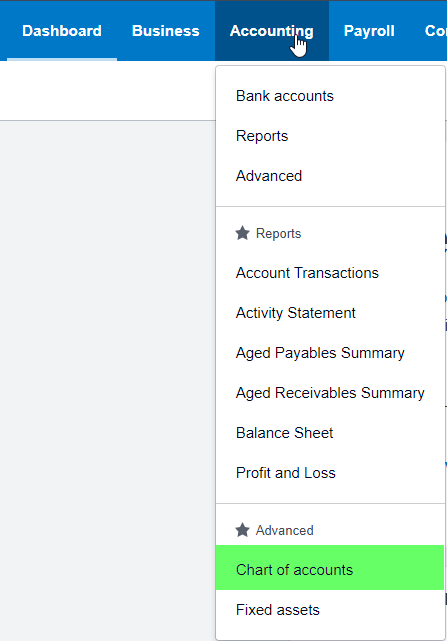Click the partially visible Contacts menu
The height and width of the screenshot is (641, 447).
pyautogui.click(x=436, y=31)
